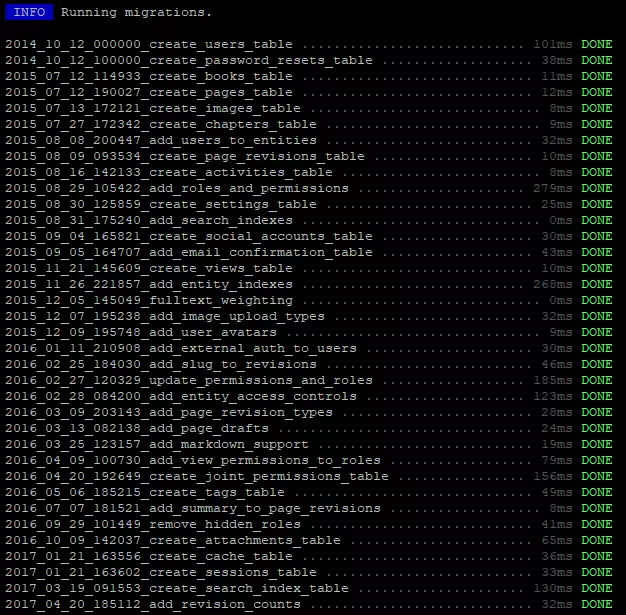Image resolution: width=626 pixels, height=615 pixels.
Task: Select the create_users_table migration line
Action: pyautogui.click(x=149, y=44)
